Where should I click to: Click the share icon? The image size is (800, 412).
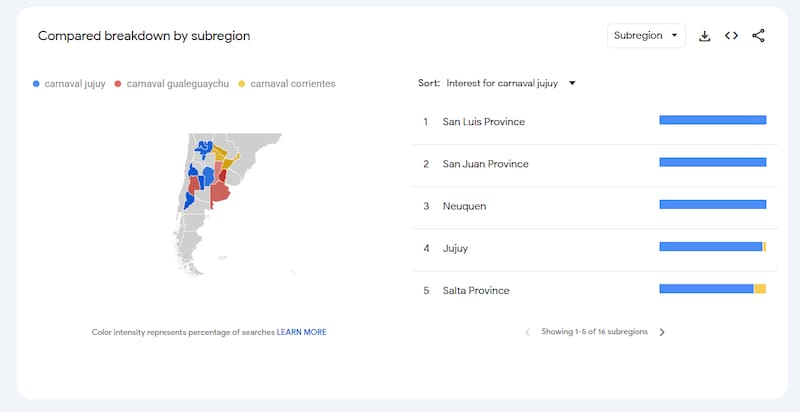coord(758,36)
